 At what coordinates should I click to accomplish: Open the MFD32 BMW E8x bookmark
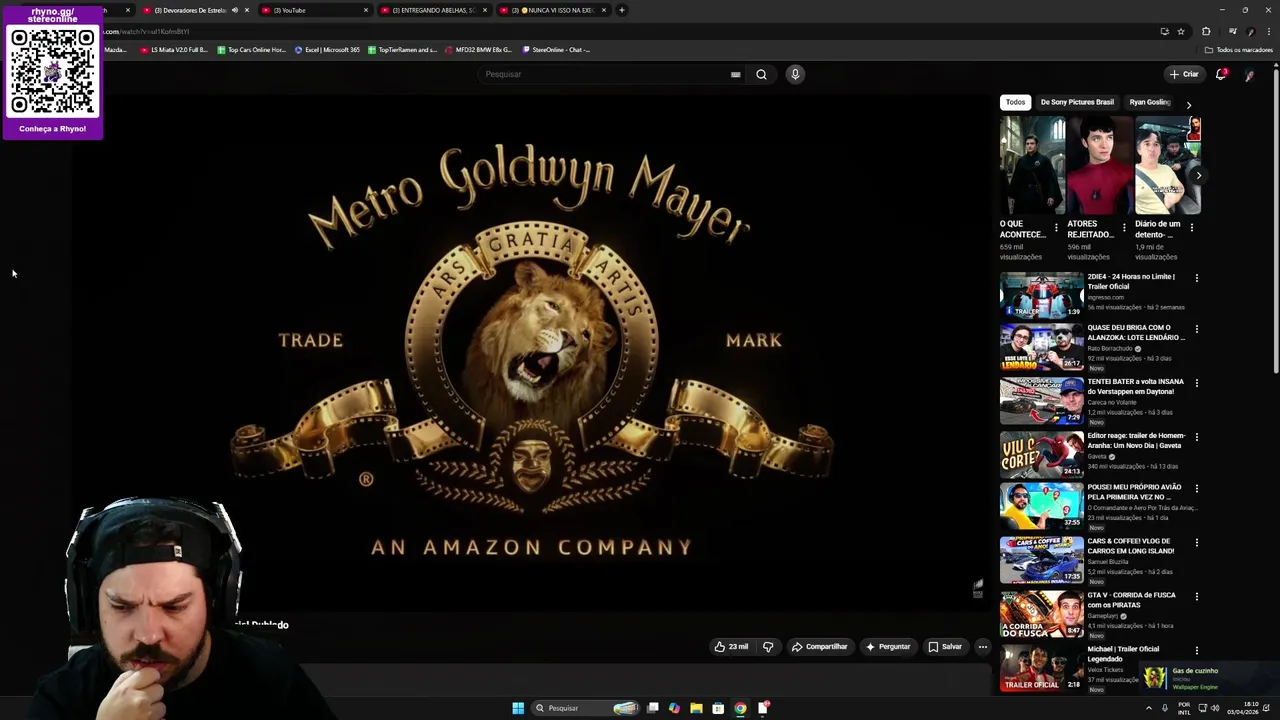(477, 50)
